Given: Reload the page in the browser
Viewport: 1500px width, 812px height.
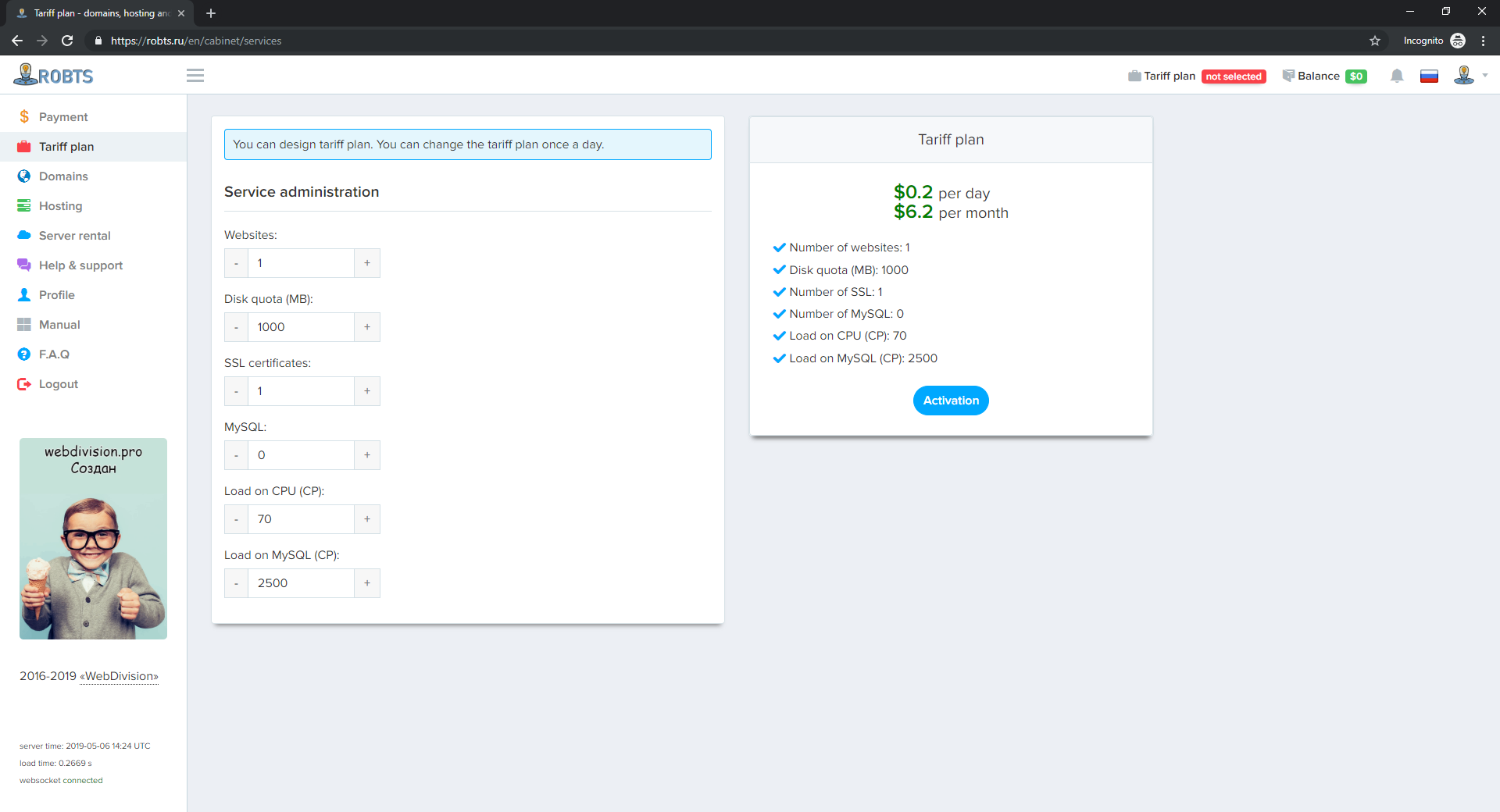Looking at the screenshot, I should [x=67, y=41].
